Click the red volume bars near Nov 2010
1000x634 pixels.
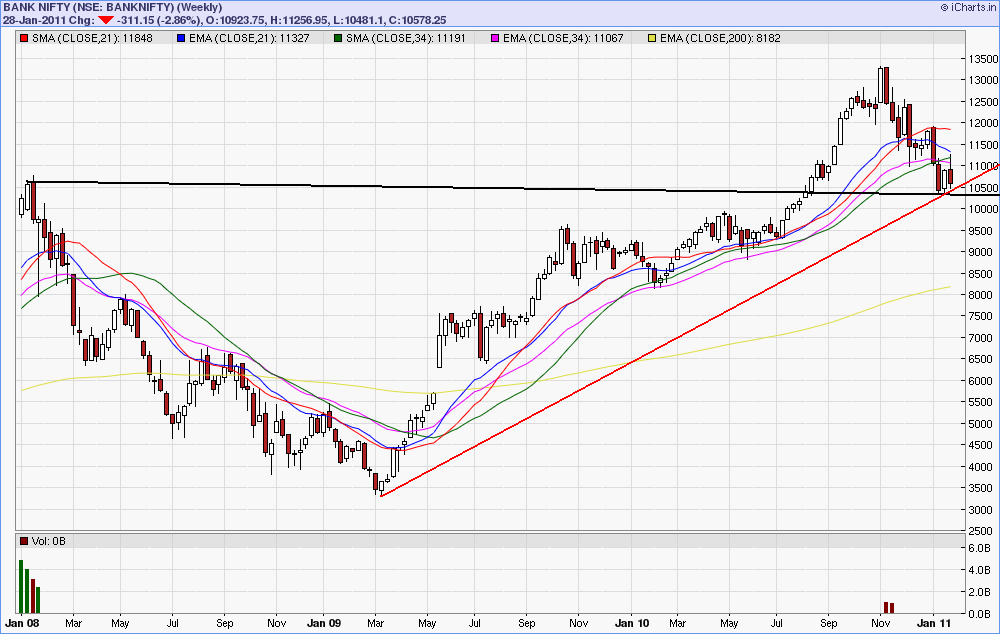click(x=888, y=607)
